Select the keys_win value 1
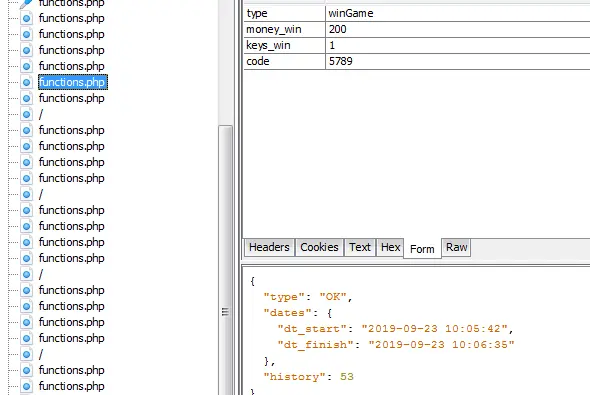590x395 pixels. pos(458,45)
